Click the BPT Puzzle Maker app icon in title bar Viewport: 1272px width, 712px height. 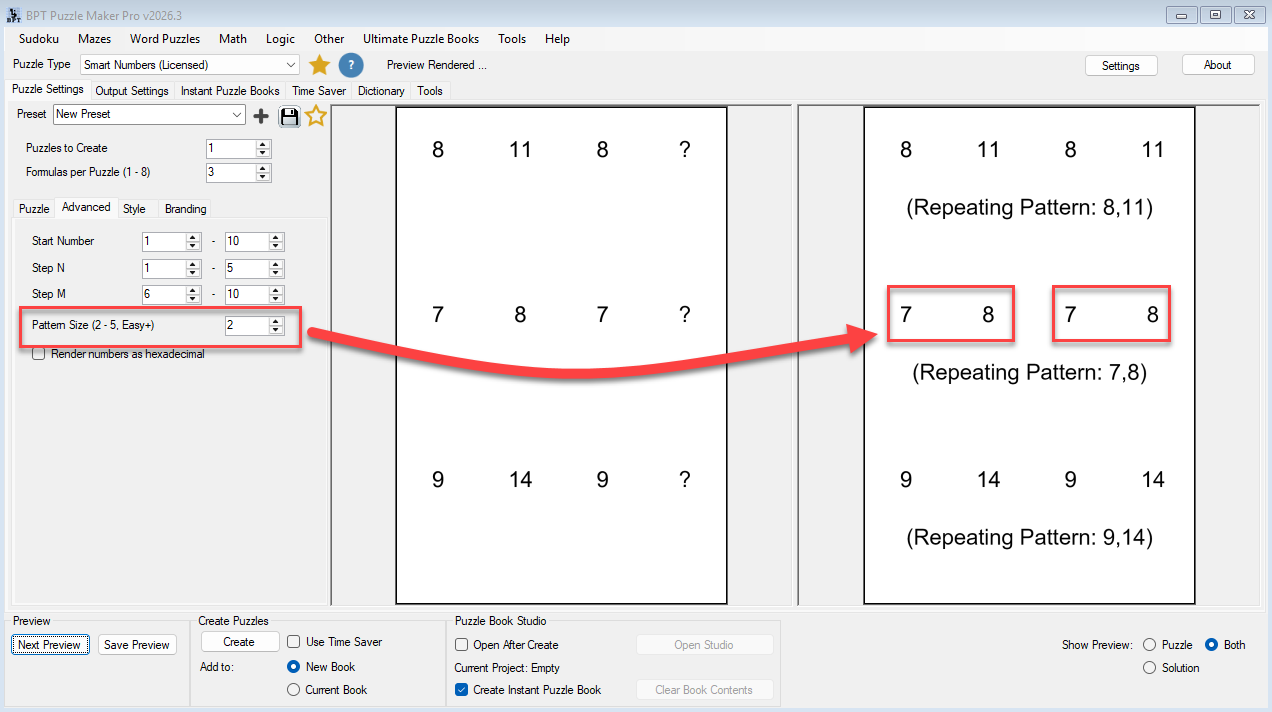pos(13,15)
